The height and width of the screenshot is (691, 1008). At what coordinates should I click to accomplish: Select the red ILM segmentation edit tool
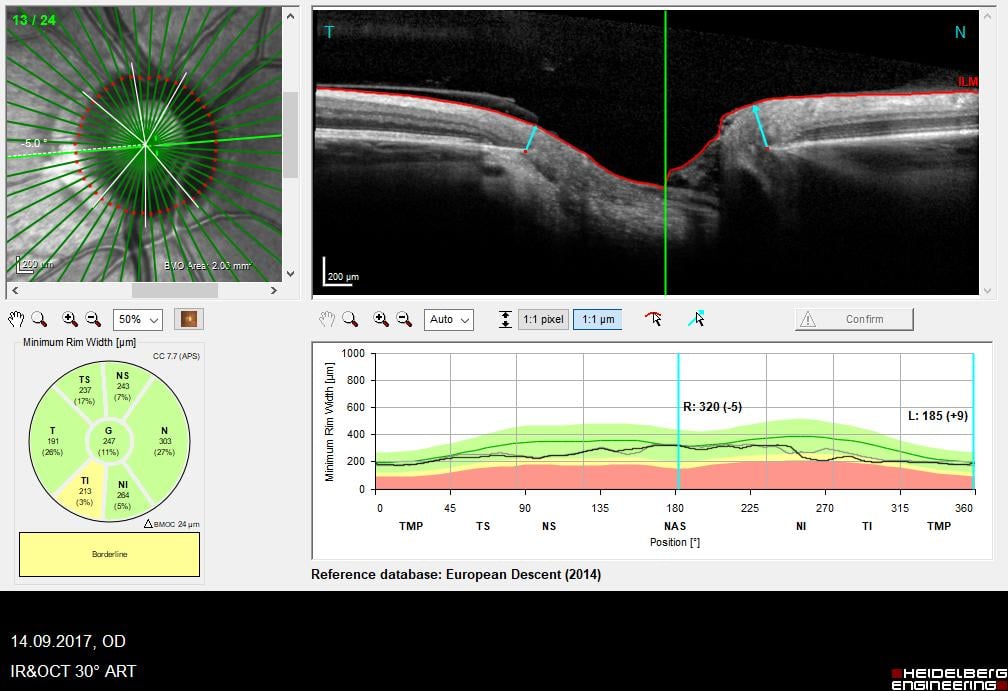click(654, 319)
